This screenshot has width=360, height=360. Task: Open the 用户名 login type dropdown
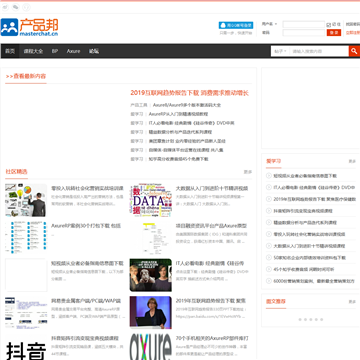click(x=270, y=24)
